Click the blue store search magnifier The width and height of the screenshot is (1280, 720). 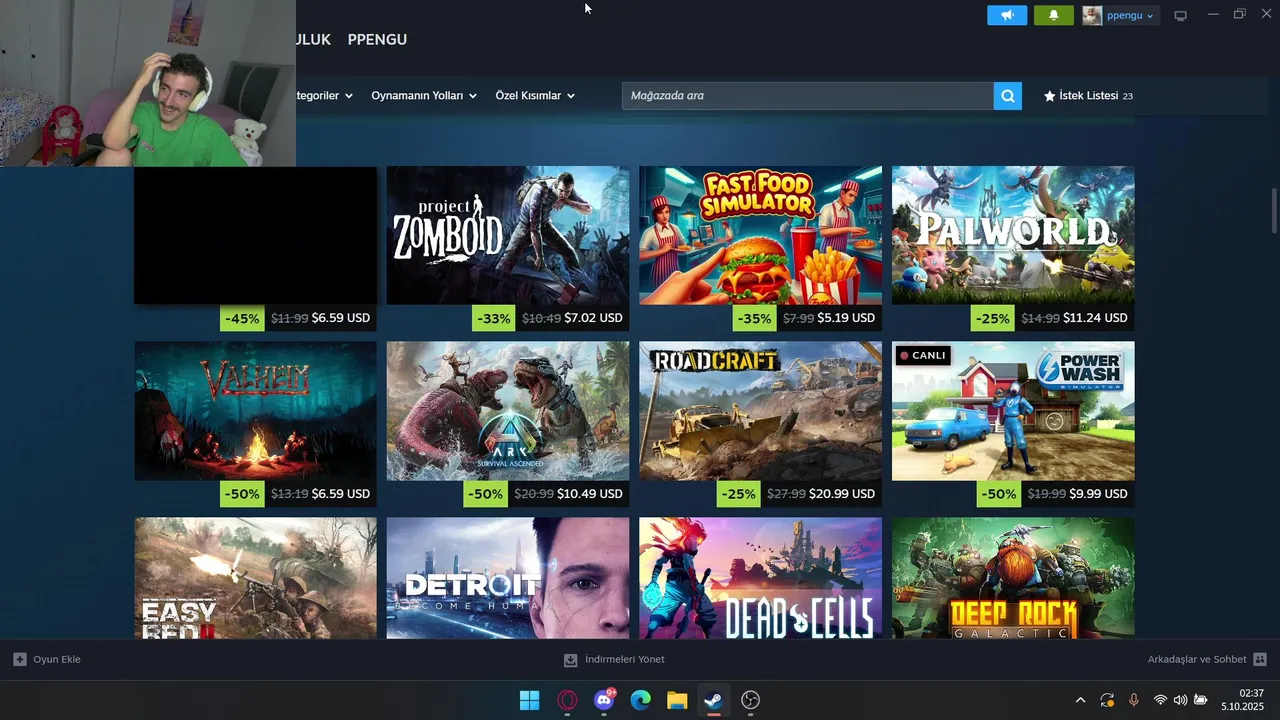1008,96
